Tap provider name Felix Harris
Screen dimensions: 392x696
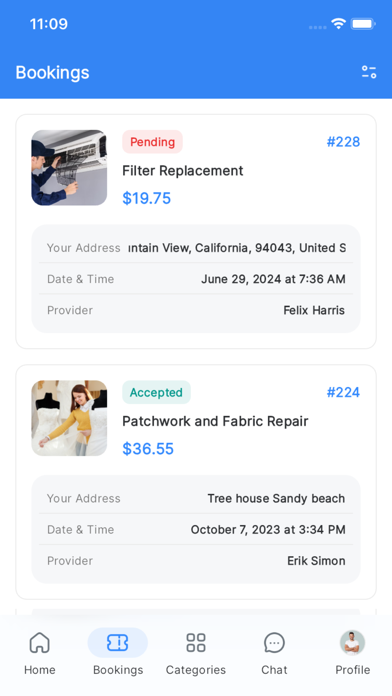(x=314, y=310)
